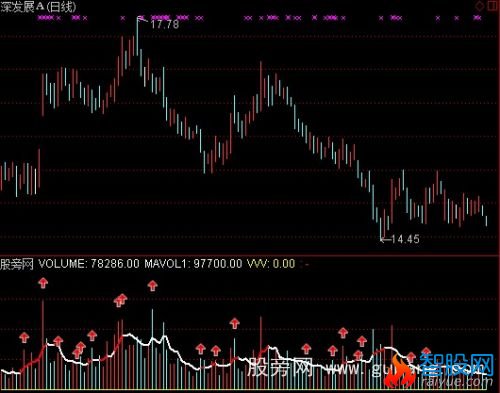The image size is (500, 393).
Task: Click the red arrow above the tallest volume bar
Action: tap(43, 283)
